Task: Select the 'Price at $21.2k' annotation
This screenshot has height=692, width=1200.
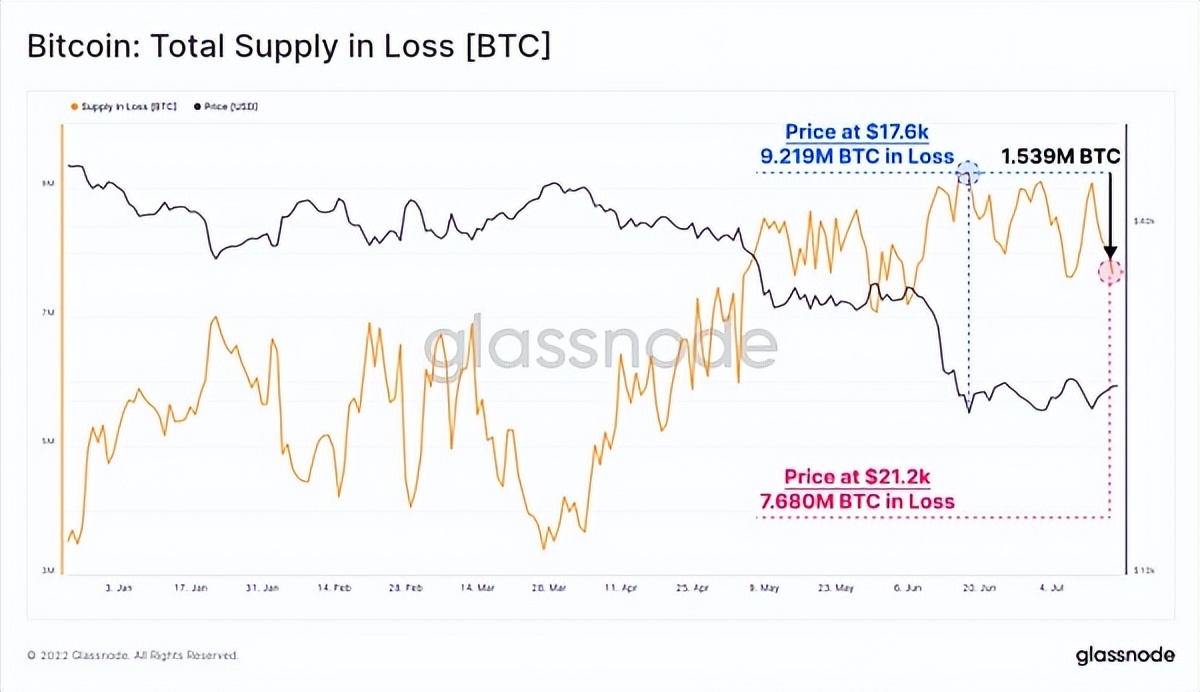Action: 857,477
